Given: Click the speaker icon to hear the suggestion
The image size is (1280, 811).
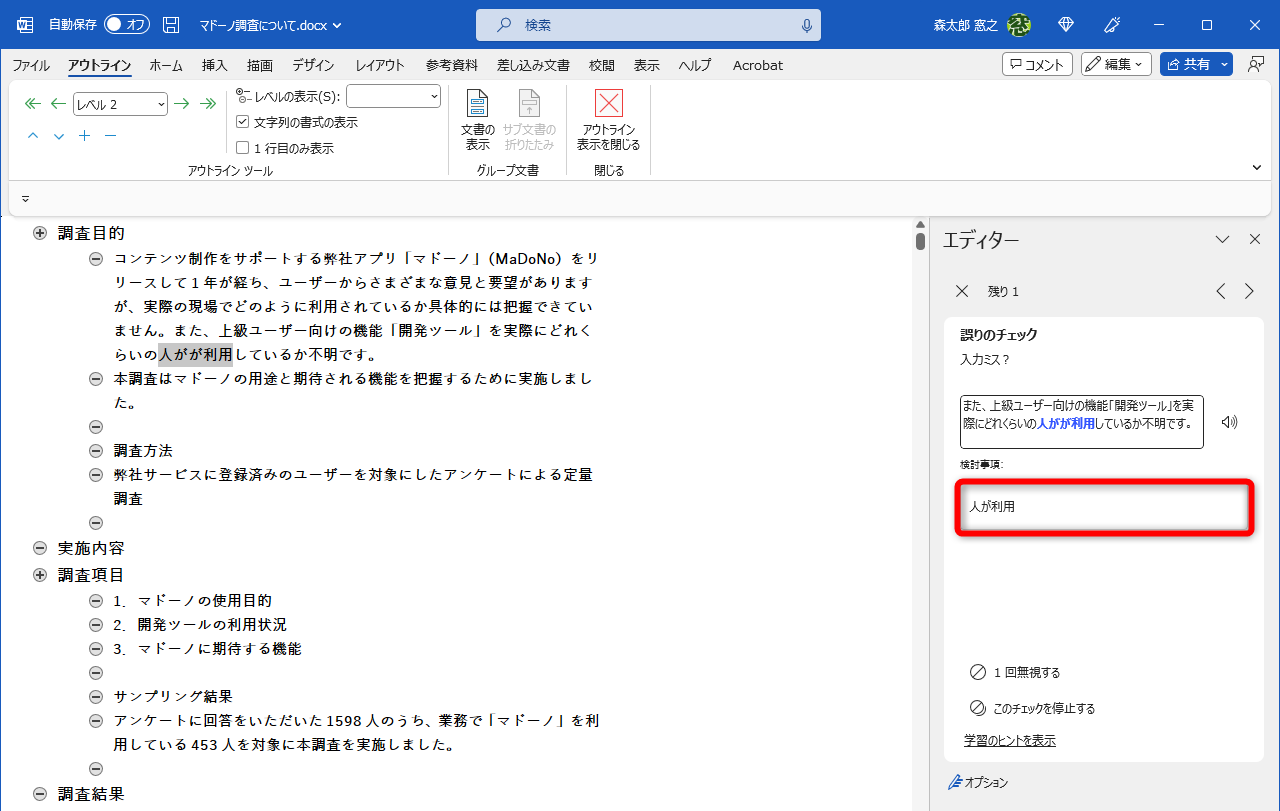Looking at the screenshot, I should 1227,422.
